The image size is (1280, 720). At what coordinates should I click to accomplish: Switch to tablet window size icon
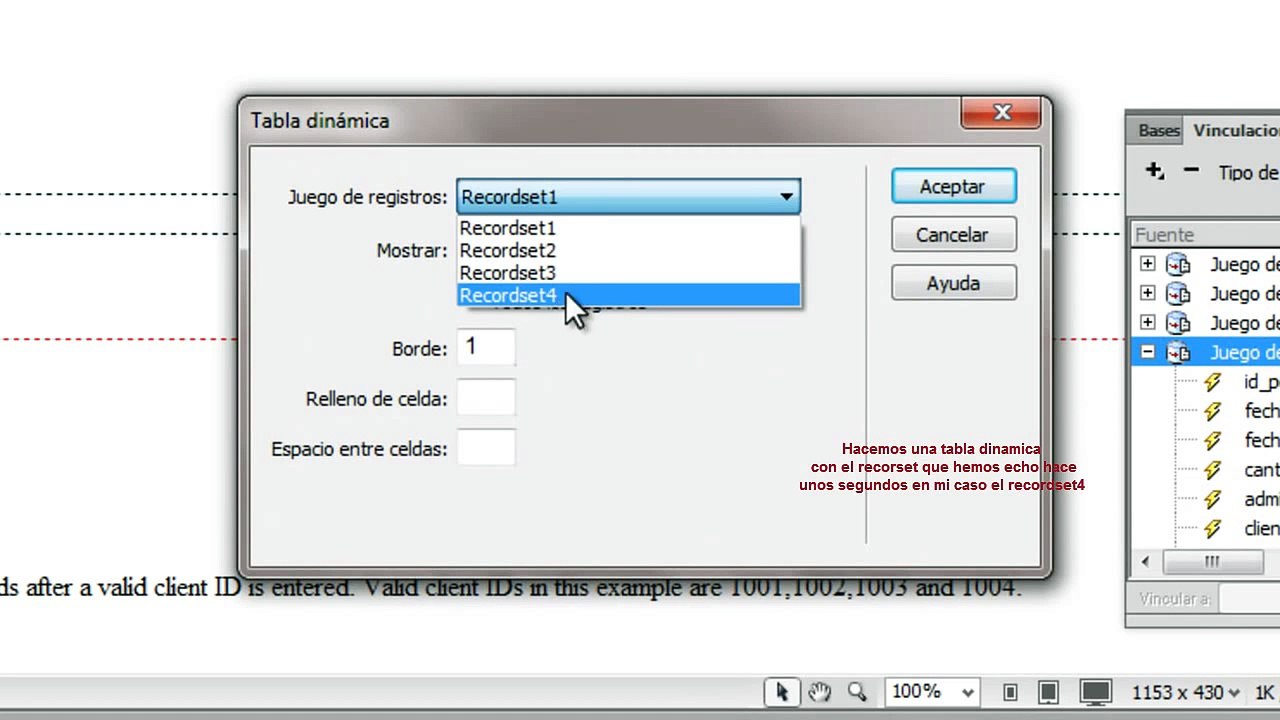pyautogui.click(x=1048, y=692)
